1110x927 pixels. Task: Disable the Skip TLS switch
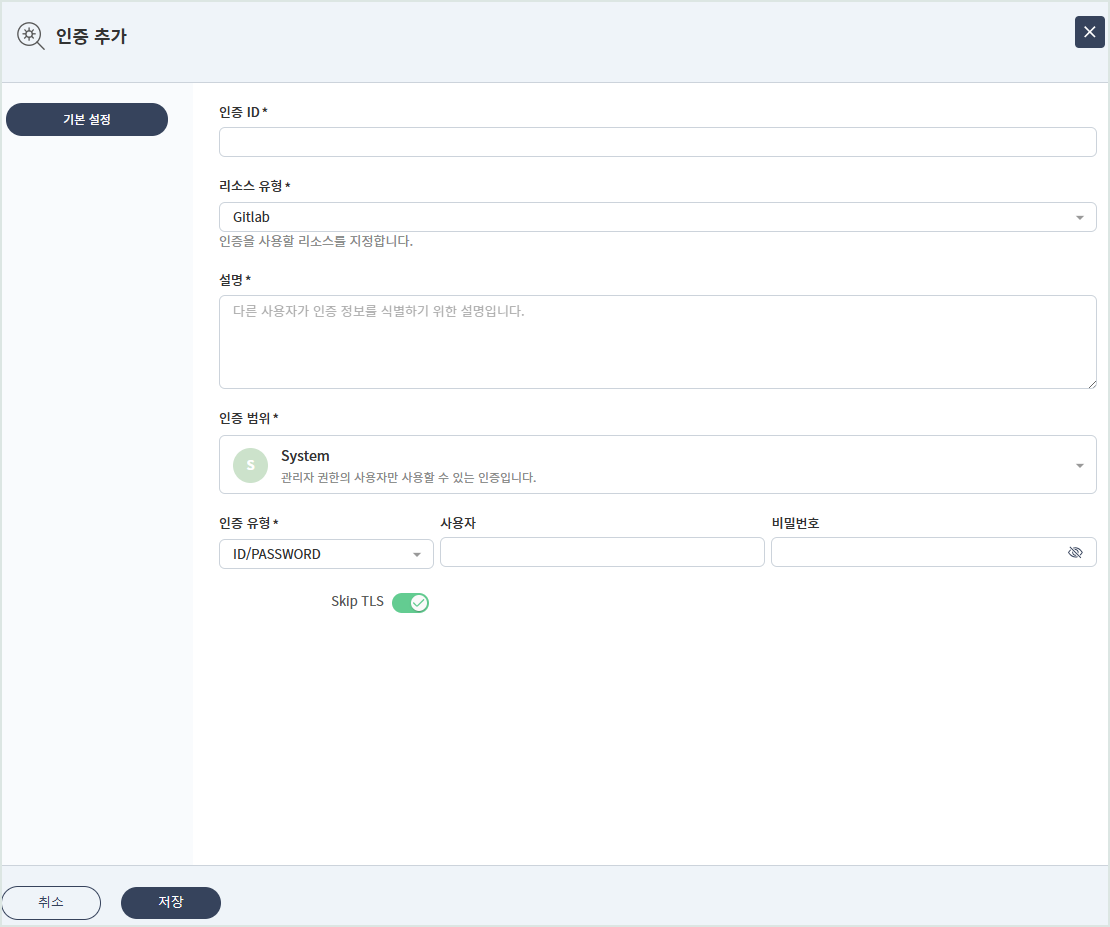[x=411, y=603]
